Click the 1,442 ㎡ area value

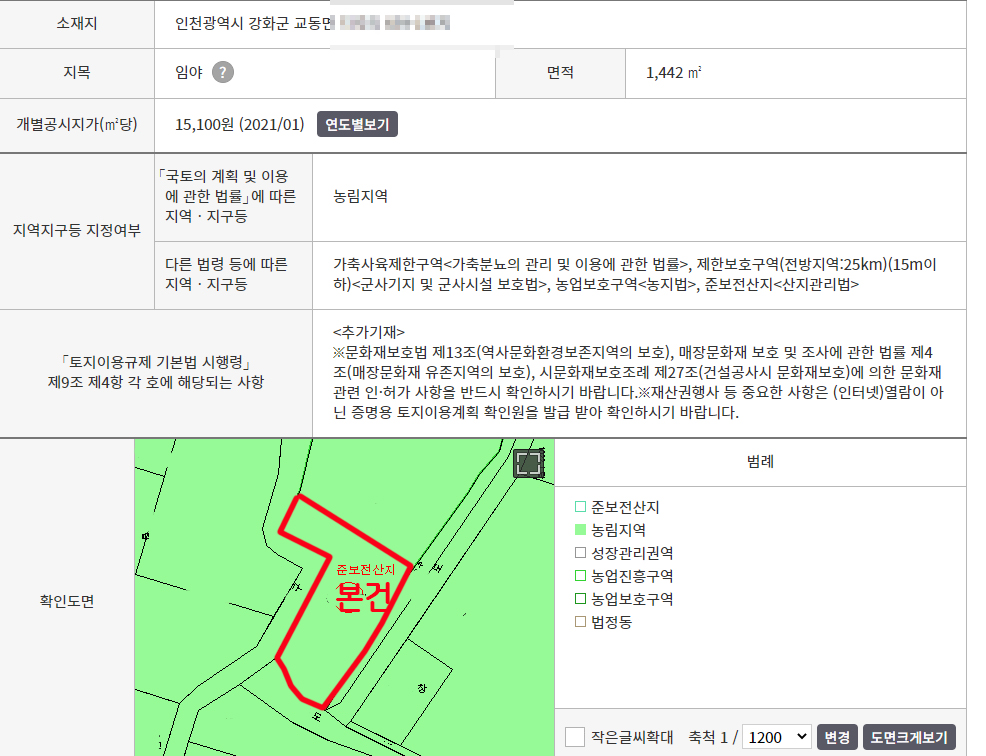673,72
